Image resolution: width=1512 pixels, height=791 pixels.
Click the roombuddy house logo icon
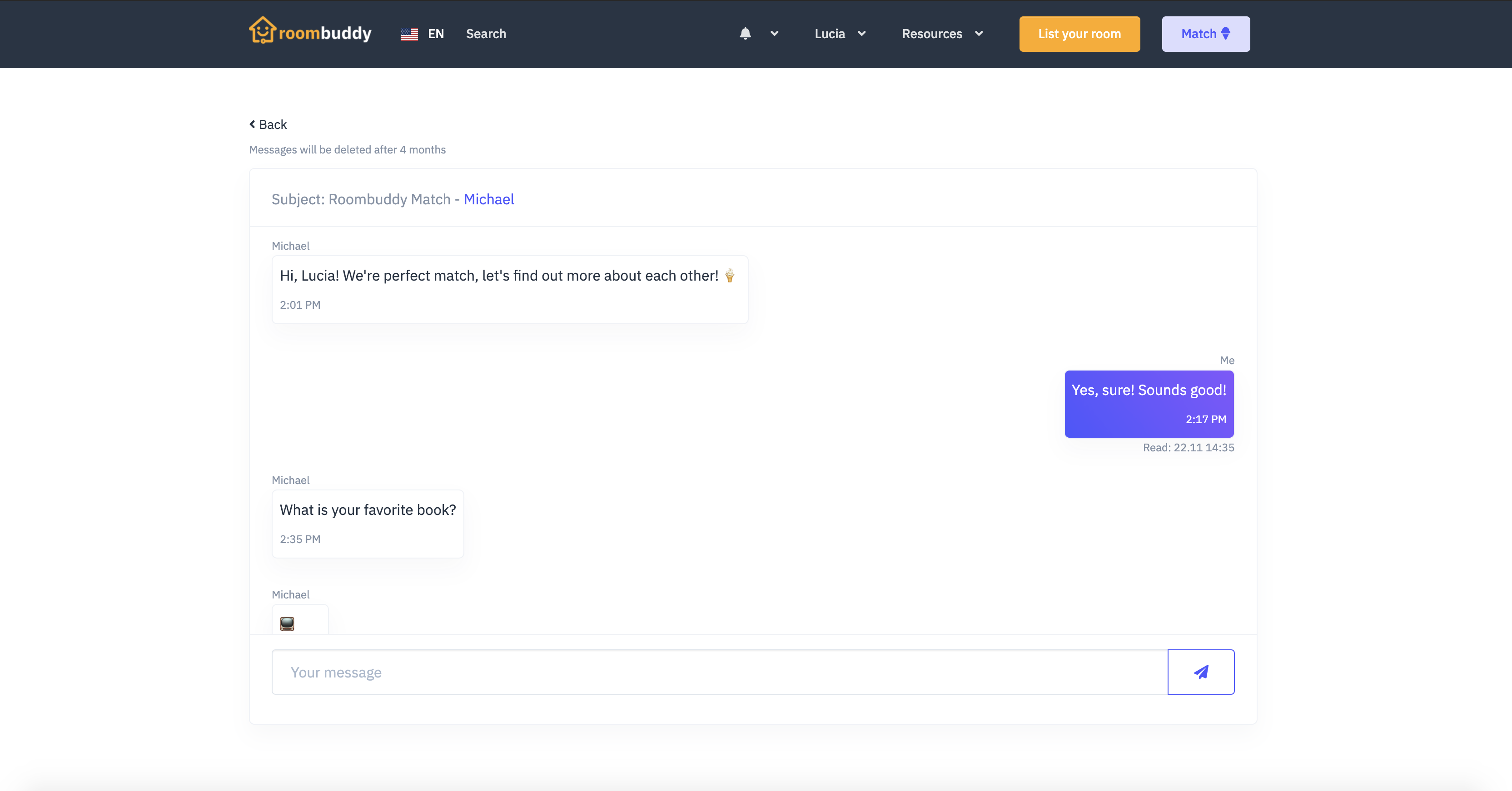click(x=262, y=30)
